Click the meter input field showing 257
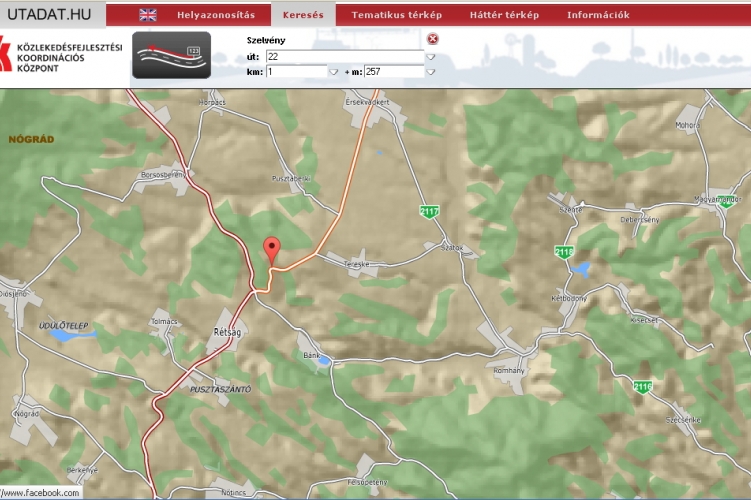The width and height of the screenshot is (751, 500). (x=392, y=72)
